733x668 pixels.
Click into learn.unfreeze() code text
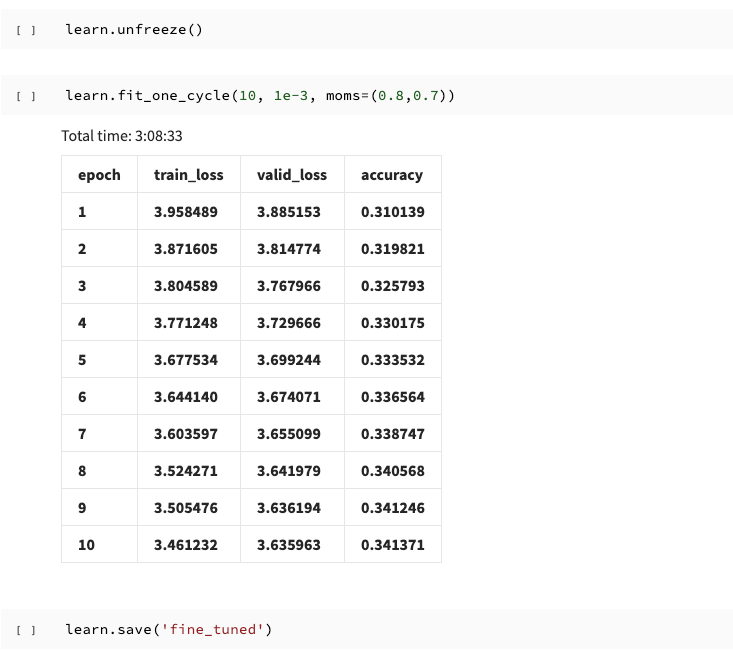[x=134, y=29]
